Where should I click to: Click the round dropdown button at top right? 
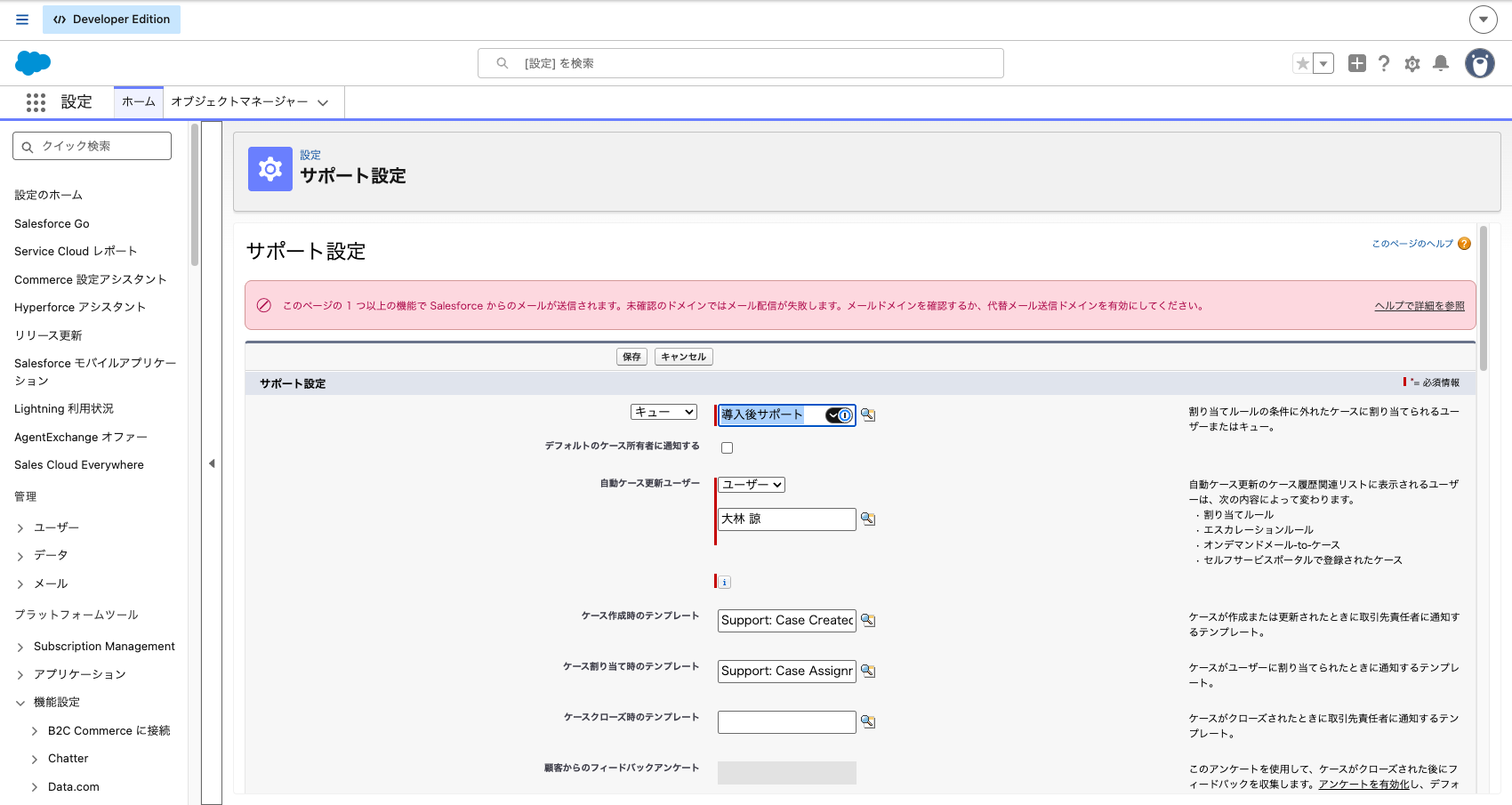click(x=1484, y=19)
